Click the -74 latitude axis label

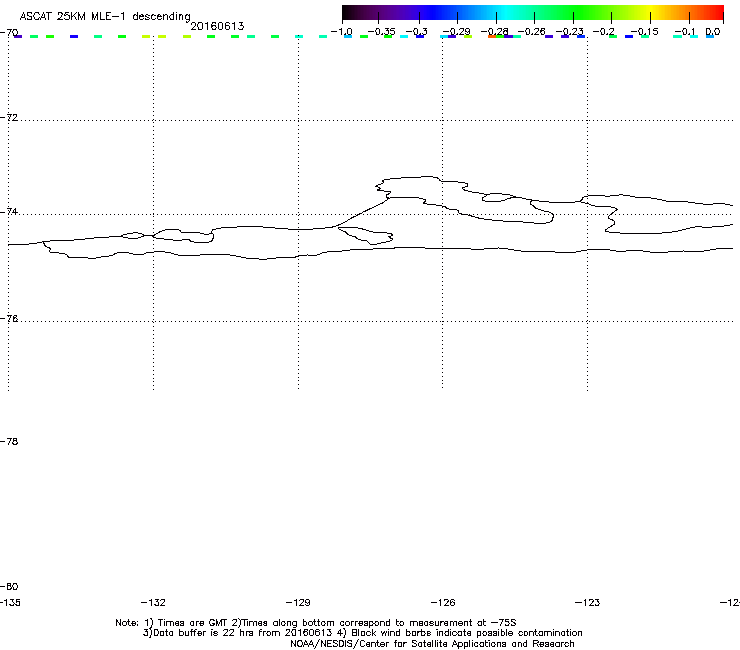click(9, 211)
